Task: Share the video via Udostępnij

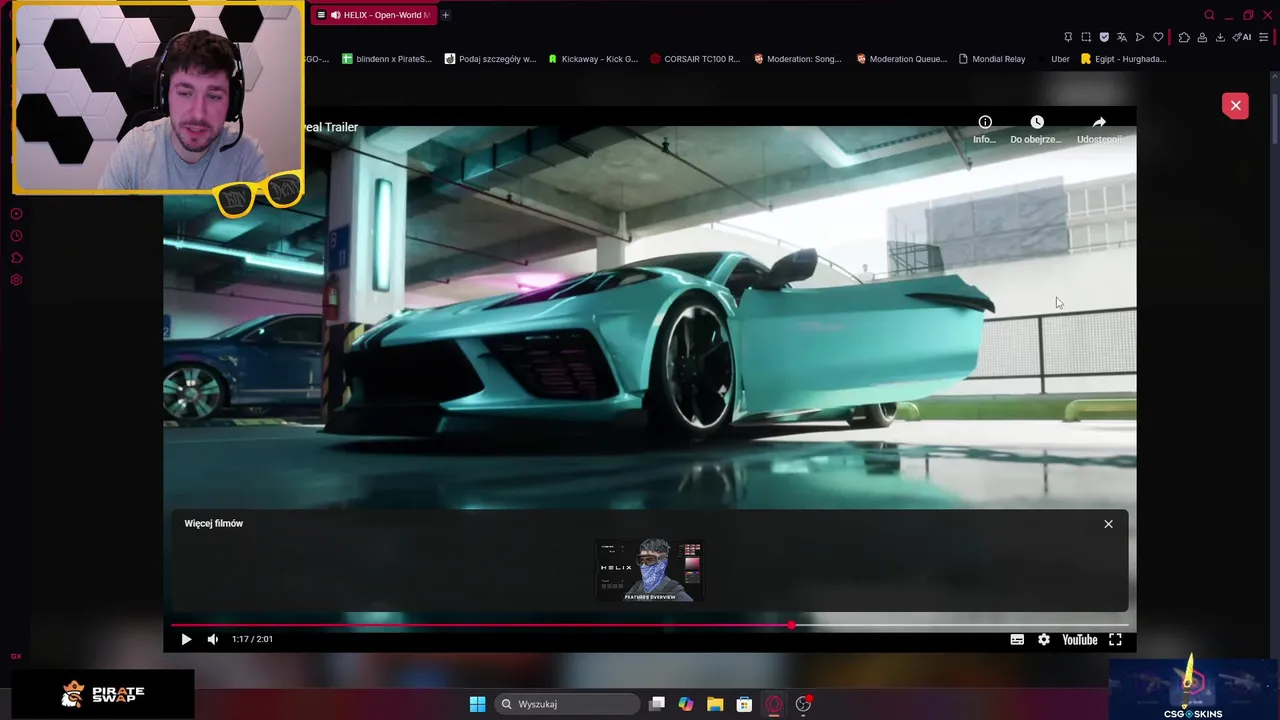Action: (1099, 129)
